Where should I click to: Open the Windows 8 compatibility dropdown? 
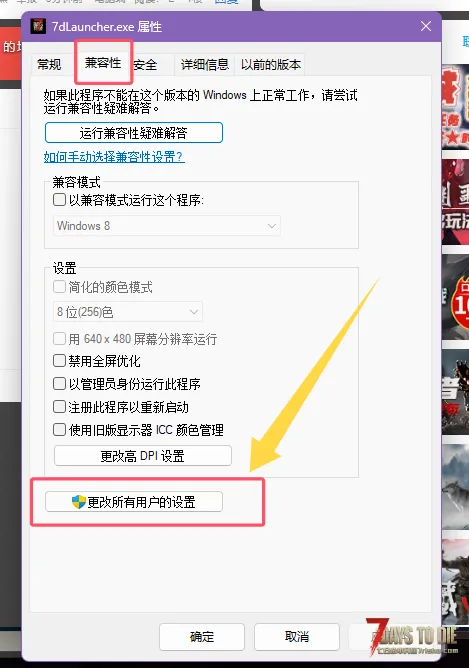[x=167, y=226]
